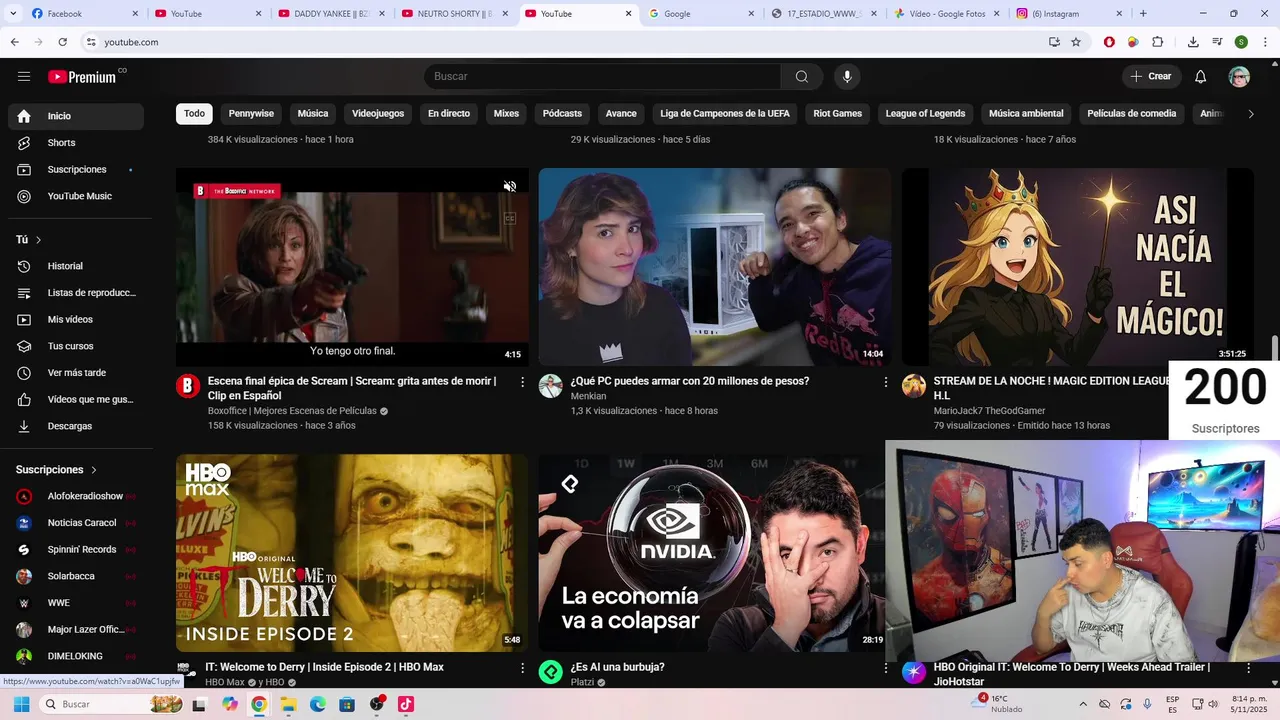Click the Tus cursos graduation cap icon
Screen dimensions: 1280x720
coord(24,346)
